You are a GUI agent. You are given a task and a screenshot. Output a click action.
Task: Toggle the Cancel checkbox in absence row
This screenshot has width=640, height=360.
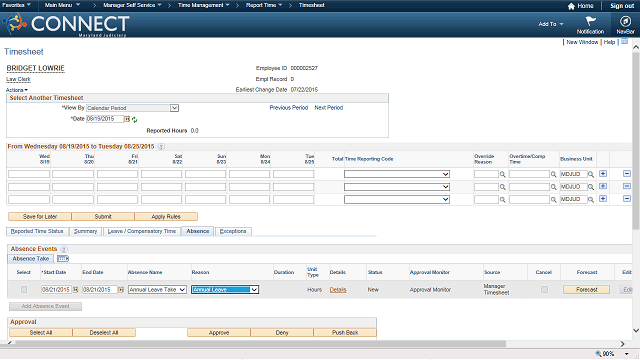click(x=544, y=289)
